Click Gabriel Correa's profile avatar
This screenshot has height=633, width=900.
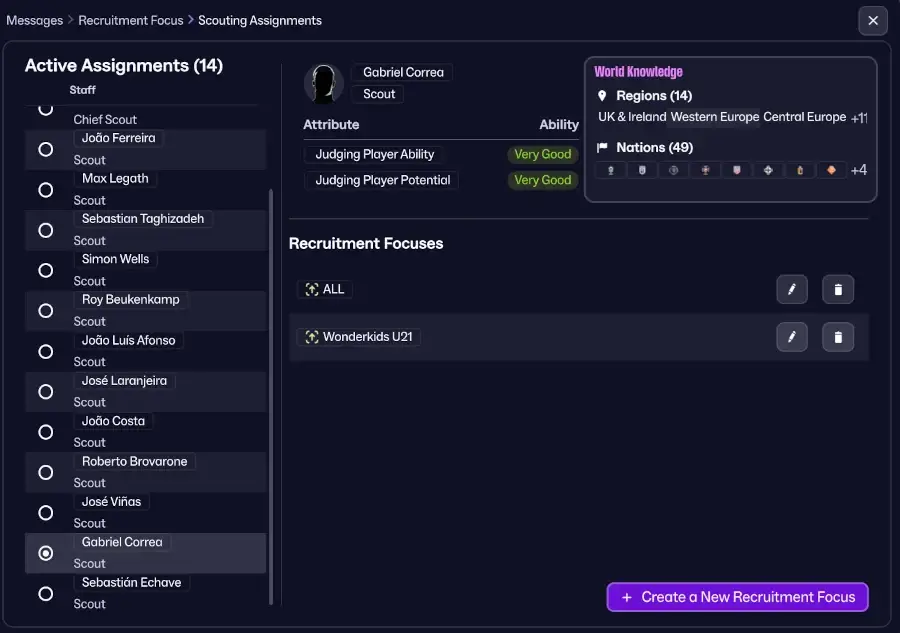point(323,84)
